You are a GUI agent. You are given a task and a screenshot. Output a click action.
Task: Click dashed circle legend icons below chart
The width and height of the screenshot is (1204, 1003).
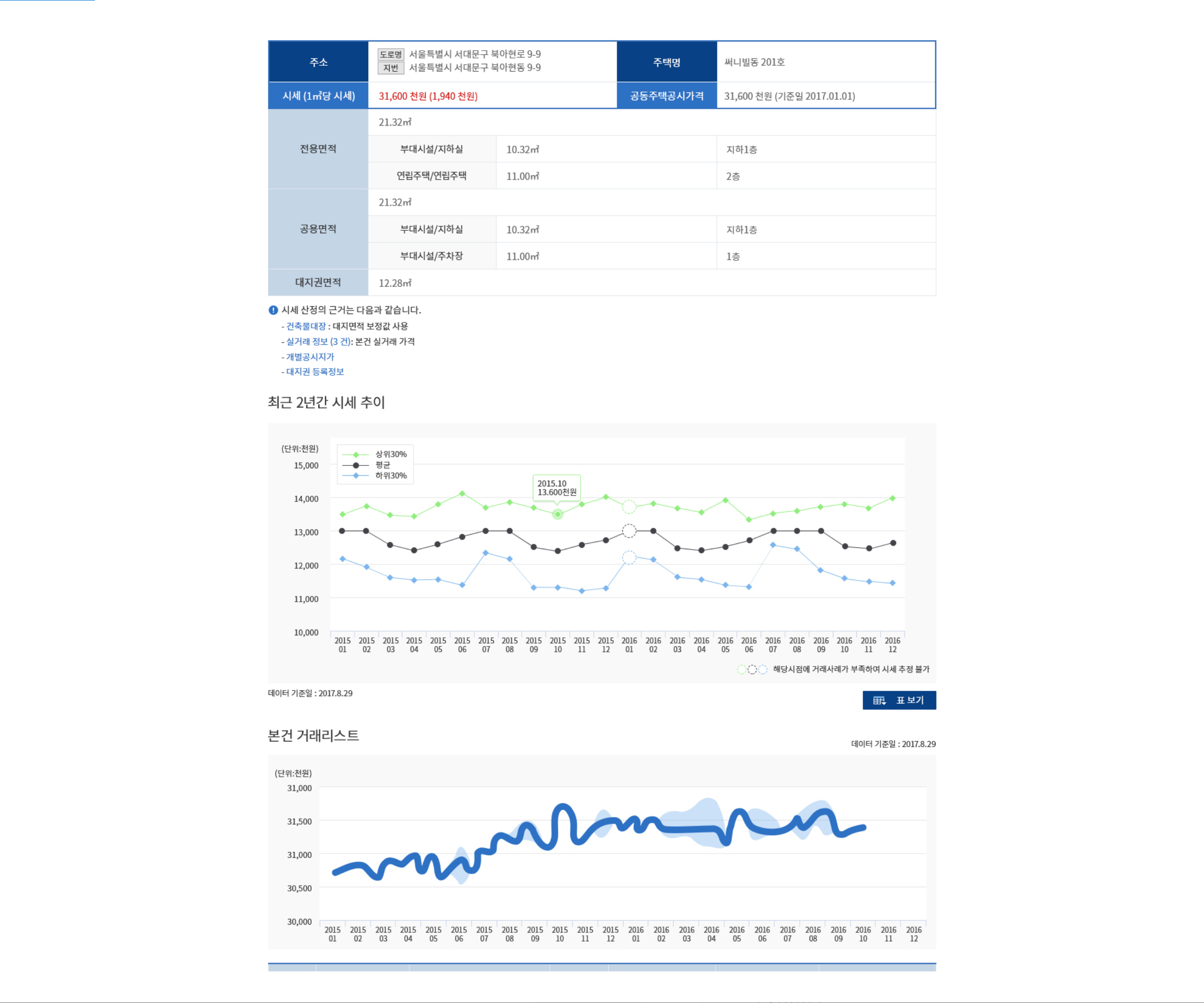coord(752,669)
